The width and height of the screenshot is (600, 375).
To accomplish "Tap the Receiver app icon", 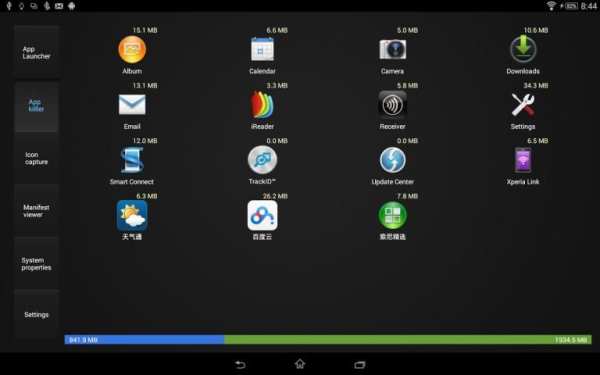I will pyautogui.click(x=393, y=104).
